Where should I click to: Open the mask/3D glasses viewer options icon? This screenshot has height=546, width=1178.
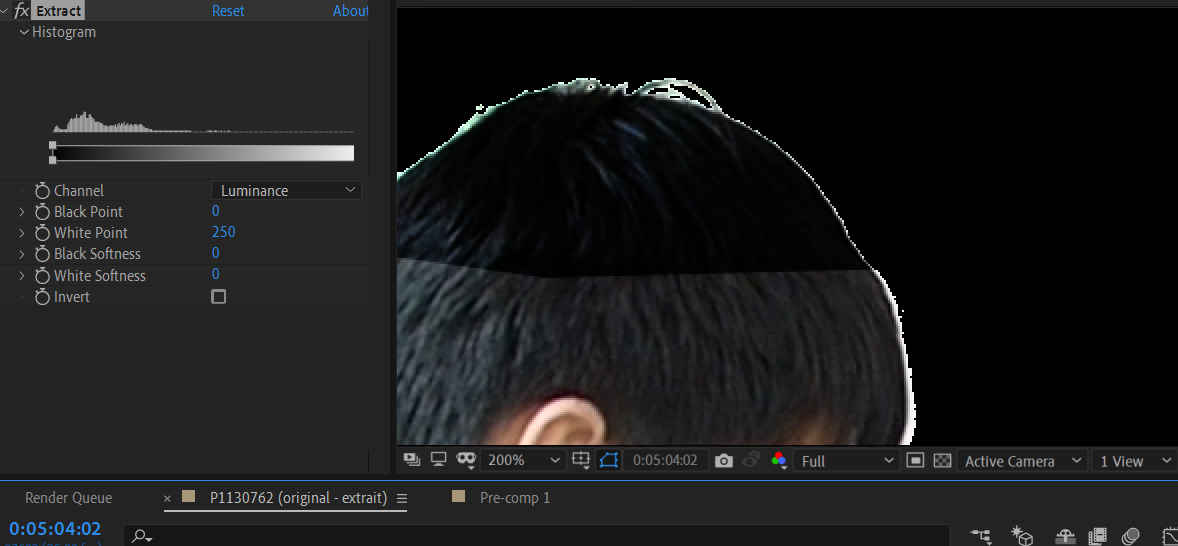tap(465, 461)
